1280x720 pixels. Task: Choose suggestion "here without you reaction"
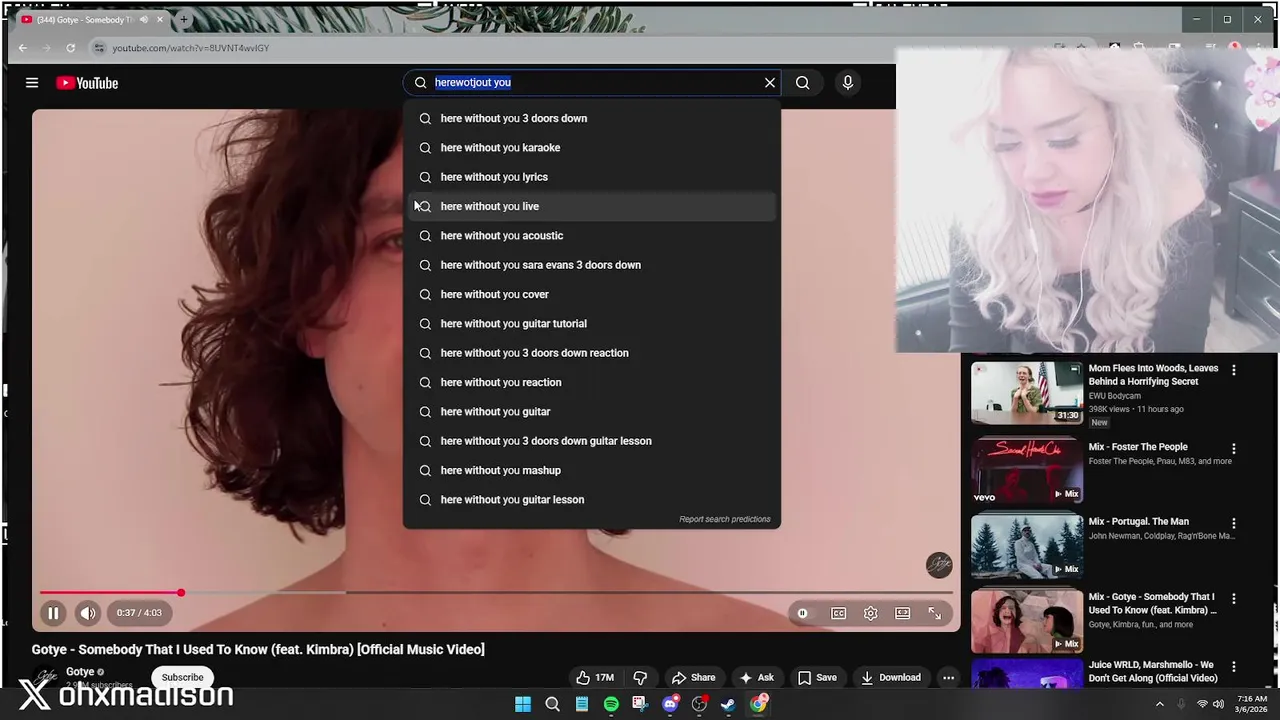coord(591,382)
